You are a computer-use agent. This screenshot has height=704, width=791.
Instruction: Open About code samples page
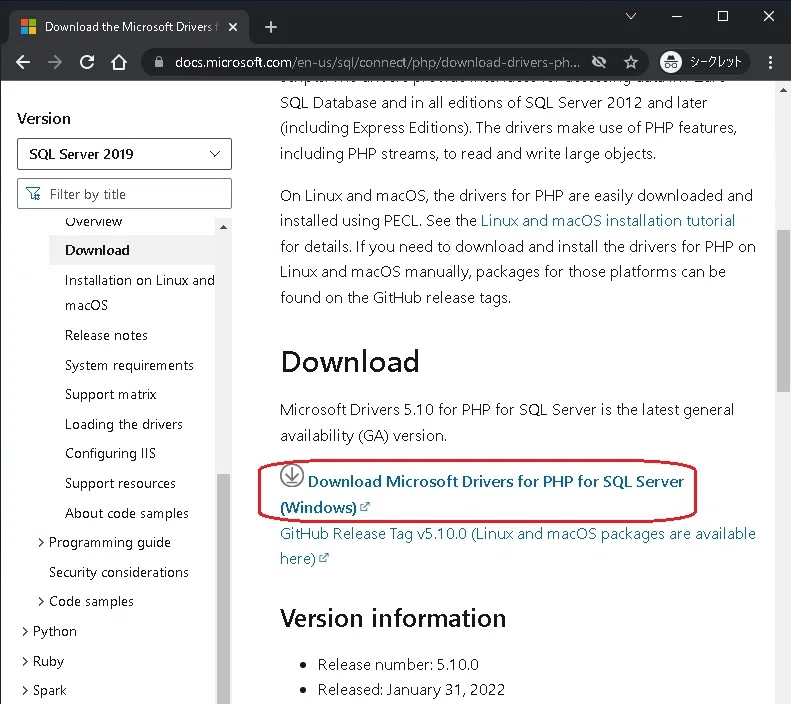tap(127, 513)
